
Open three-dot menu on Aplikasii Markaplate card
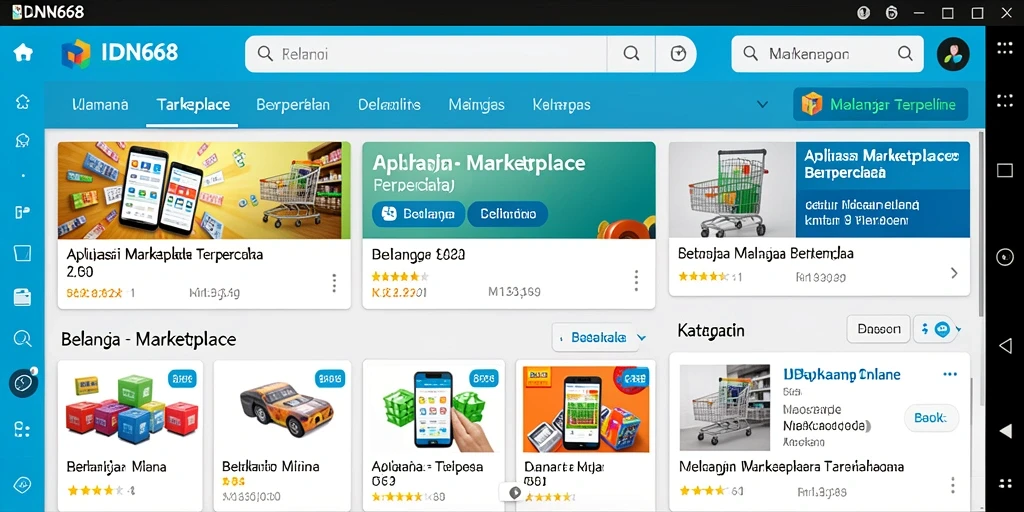(334, 283)
